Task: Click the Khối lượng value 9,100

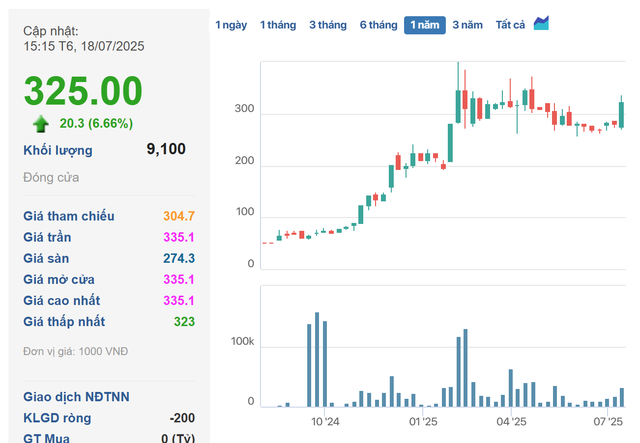Action: [165, 150]
